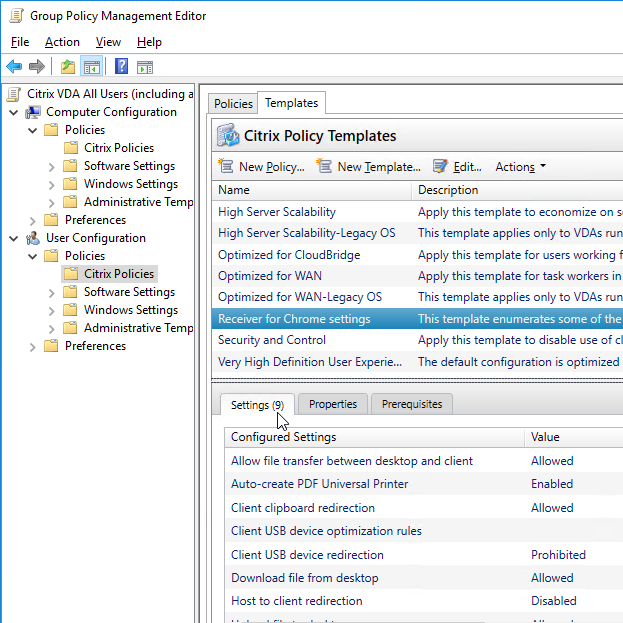Click the Description column header

point(518,190)
